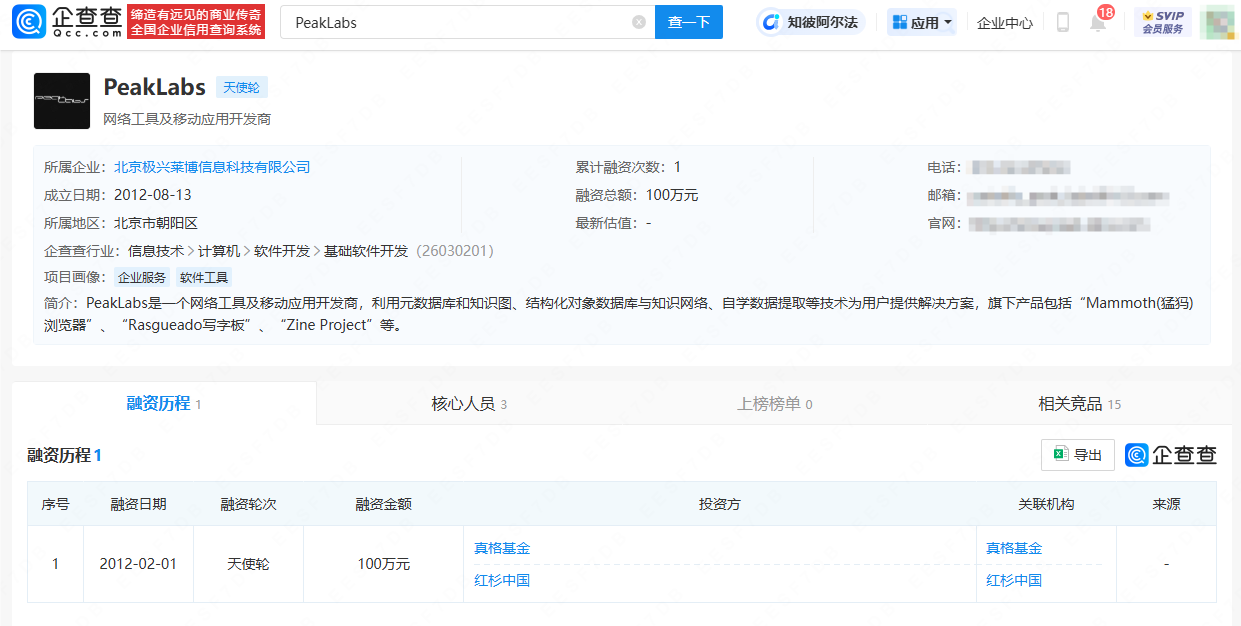
Task: Click the red slogan banner beside the logo
Action: [x=196, y=22]
